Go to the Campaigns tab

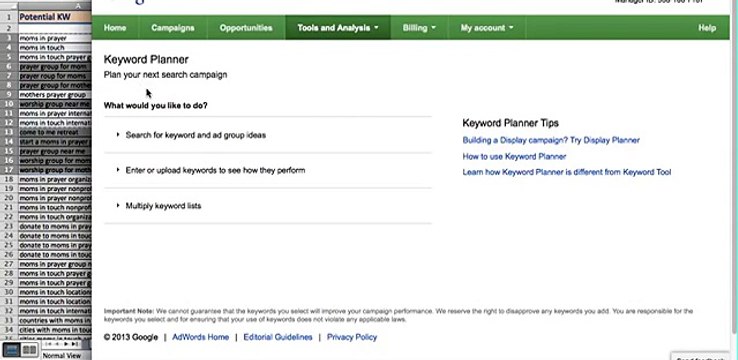click(173, 28)
